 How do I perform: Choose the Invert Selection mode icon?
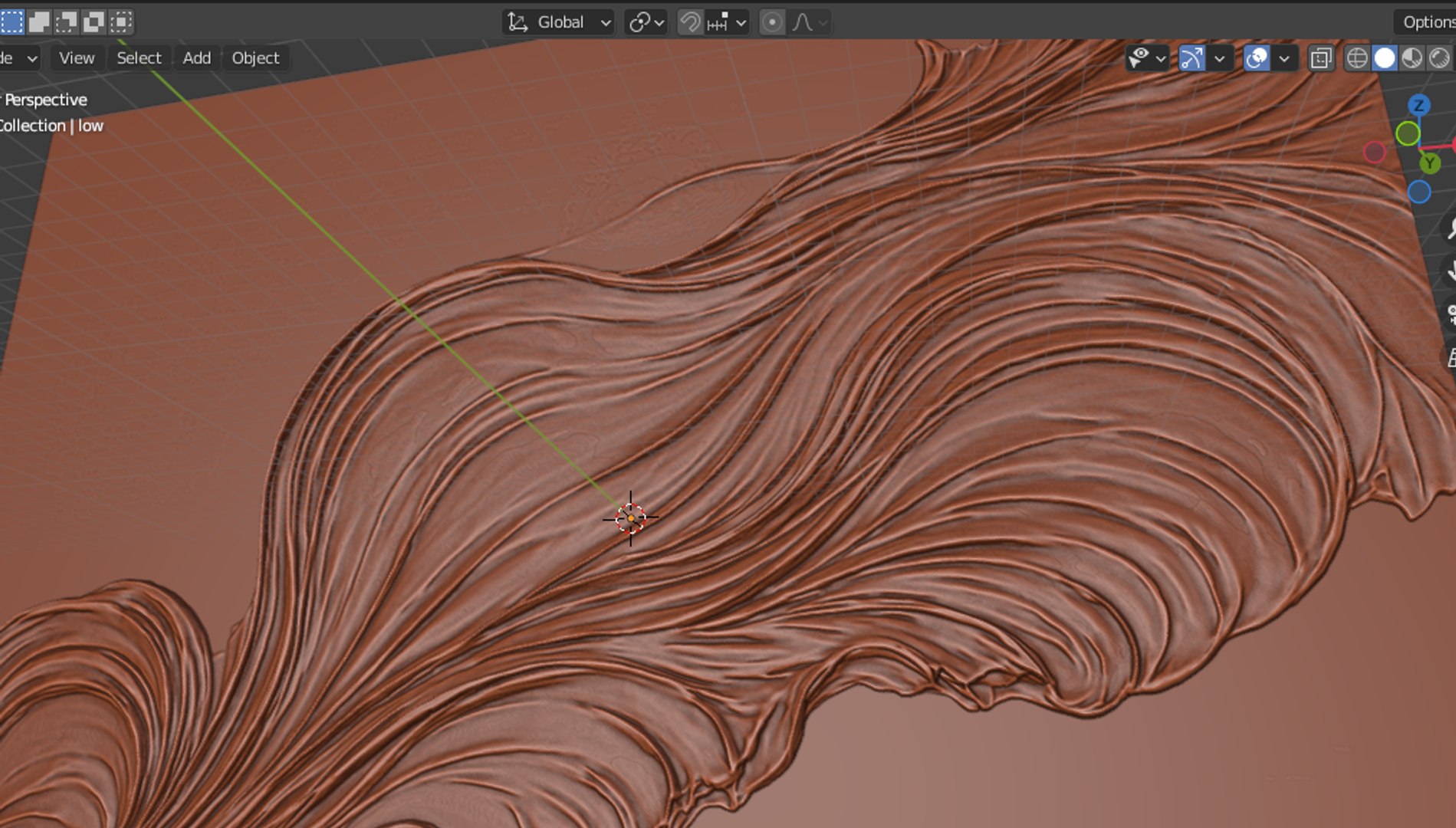(94, 21)
